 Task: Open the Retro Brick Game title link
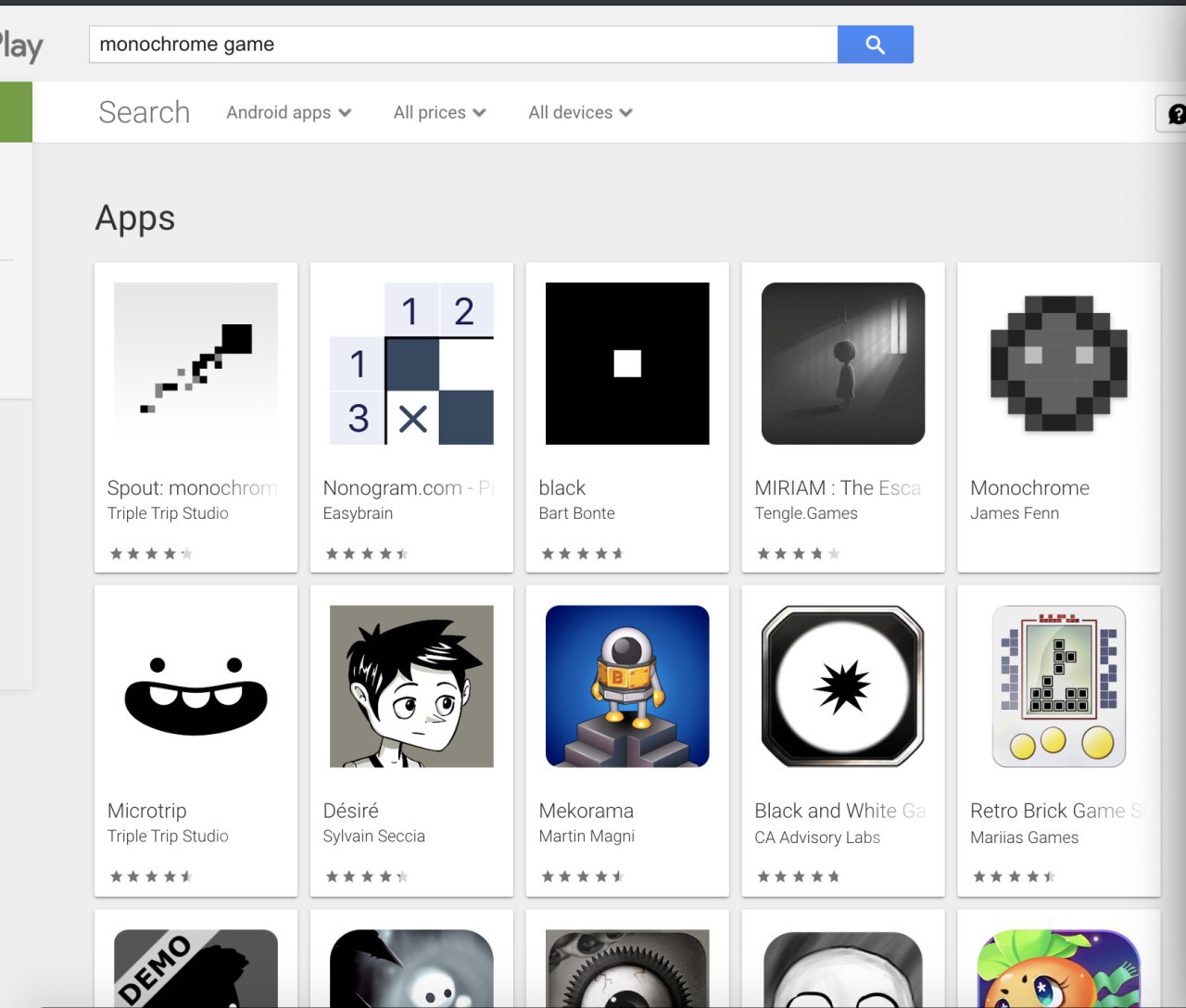click(x=1057, y=811)
